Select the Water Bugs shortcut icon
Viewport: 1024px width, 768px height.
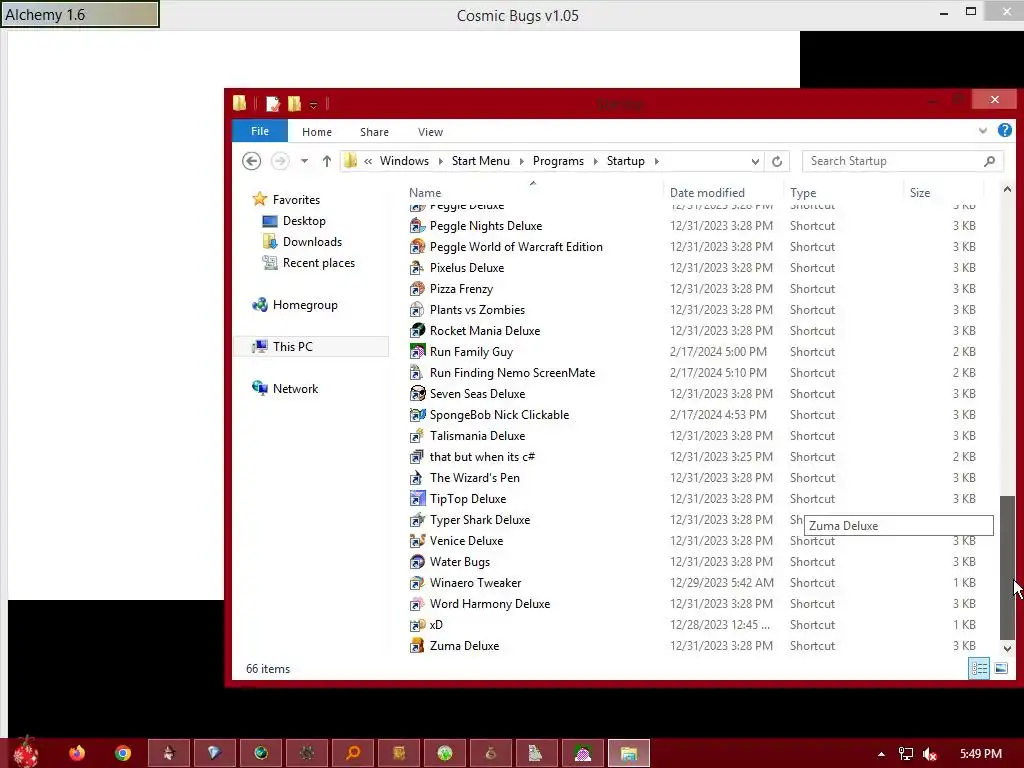[417, 562]
